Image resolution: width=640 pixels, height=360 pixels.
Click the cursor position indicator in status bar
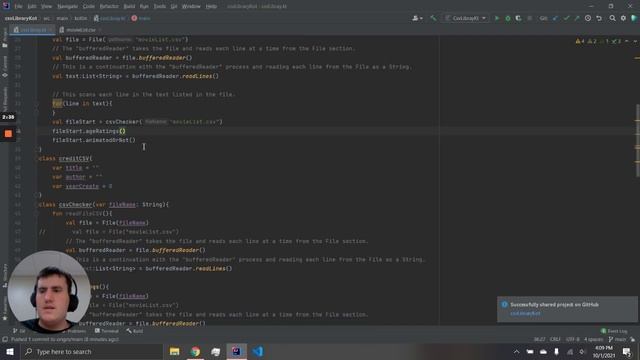pyautogui.click(x=539, y=340)
